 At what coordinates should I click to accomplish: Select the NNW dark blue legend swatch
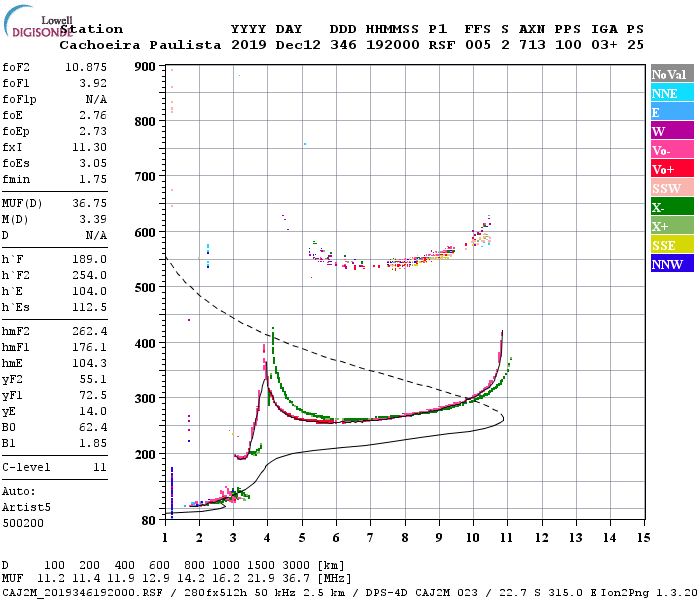coord(672,263)
